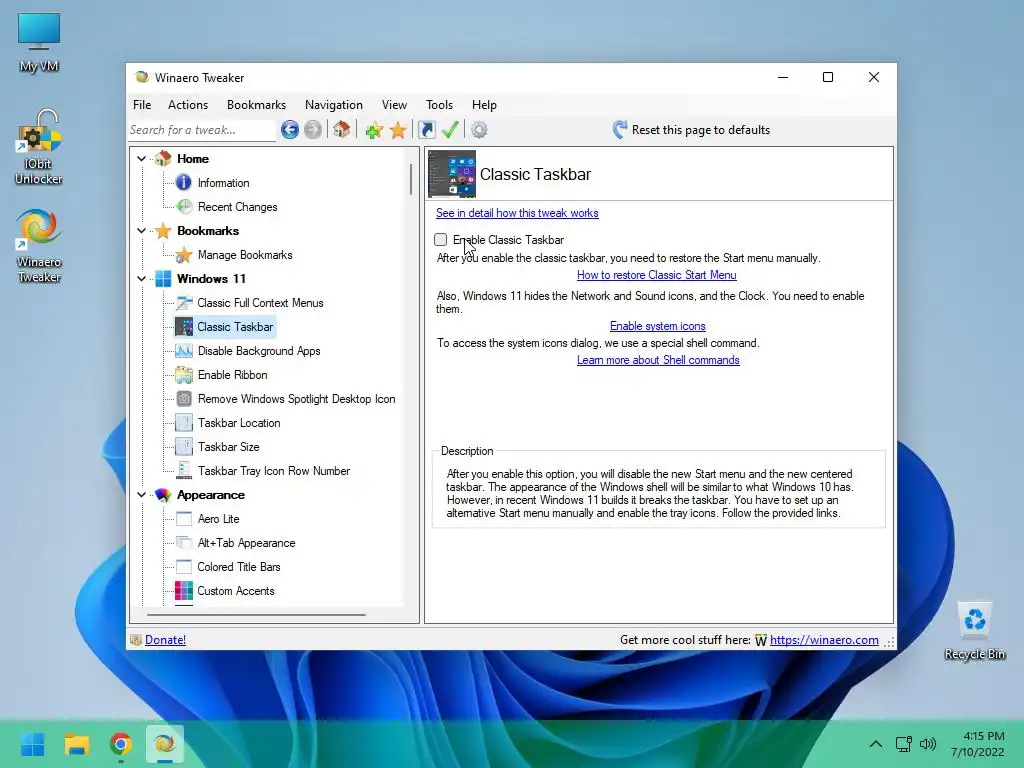
Task: Click the Winaero Tweaker taskbar icon
Action: pos(165,744)
